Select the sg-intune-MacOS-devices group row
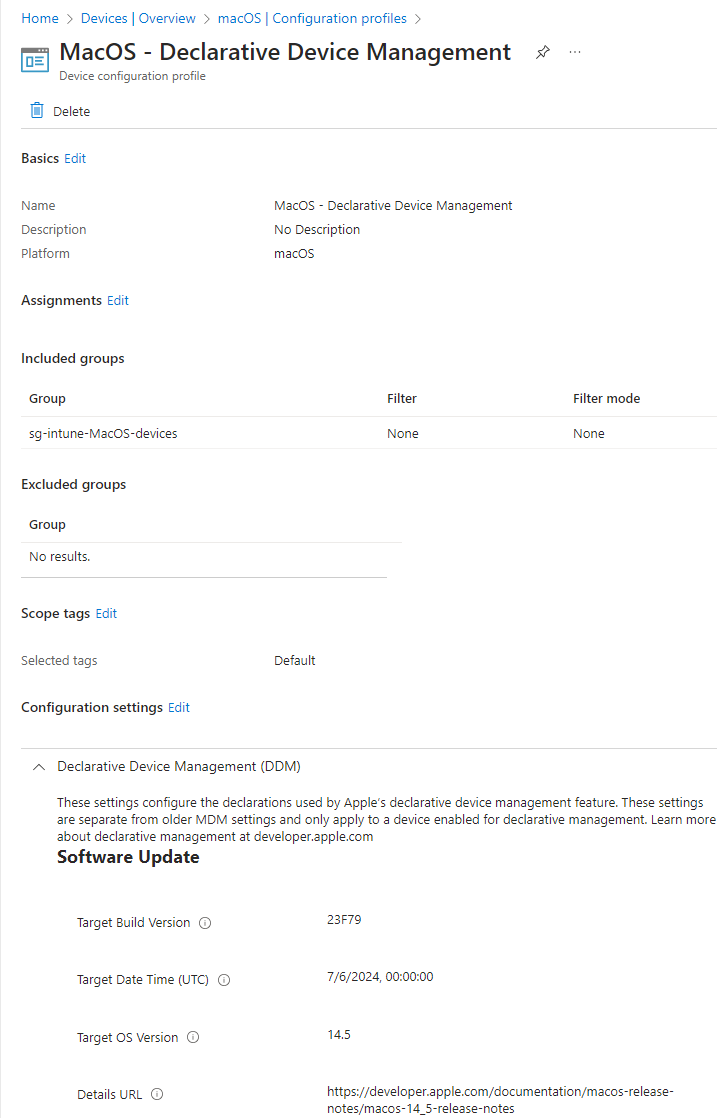 [x=368, y=434]
